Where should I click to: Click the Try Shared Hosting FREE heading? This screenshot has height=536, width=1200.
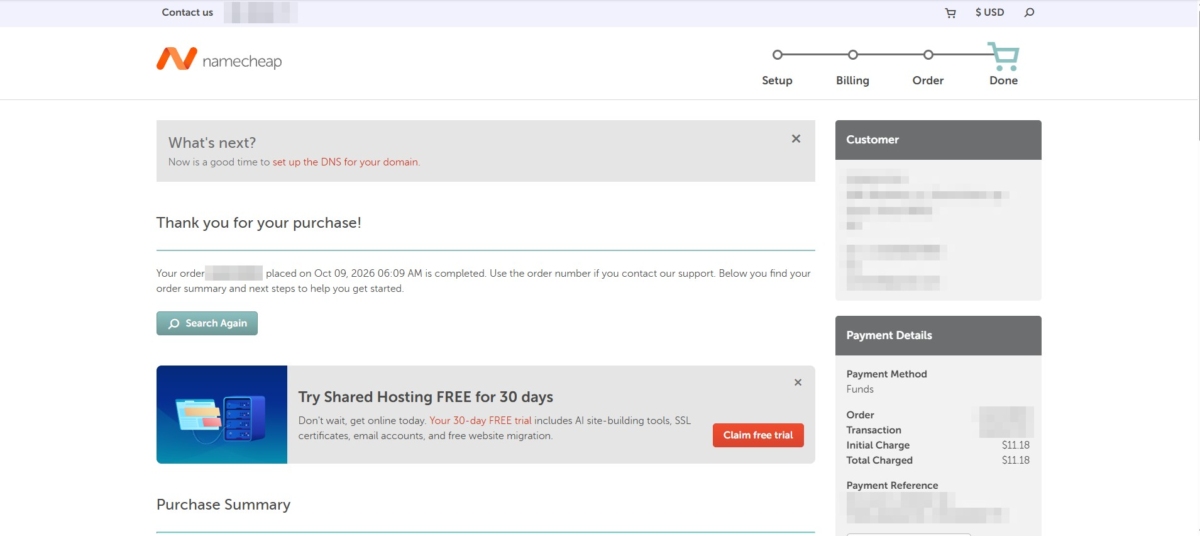(426, 397)
